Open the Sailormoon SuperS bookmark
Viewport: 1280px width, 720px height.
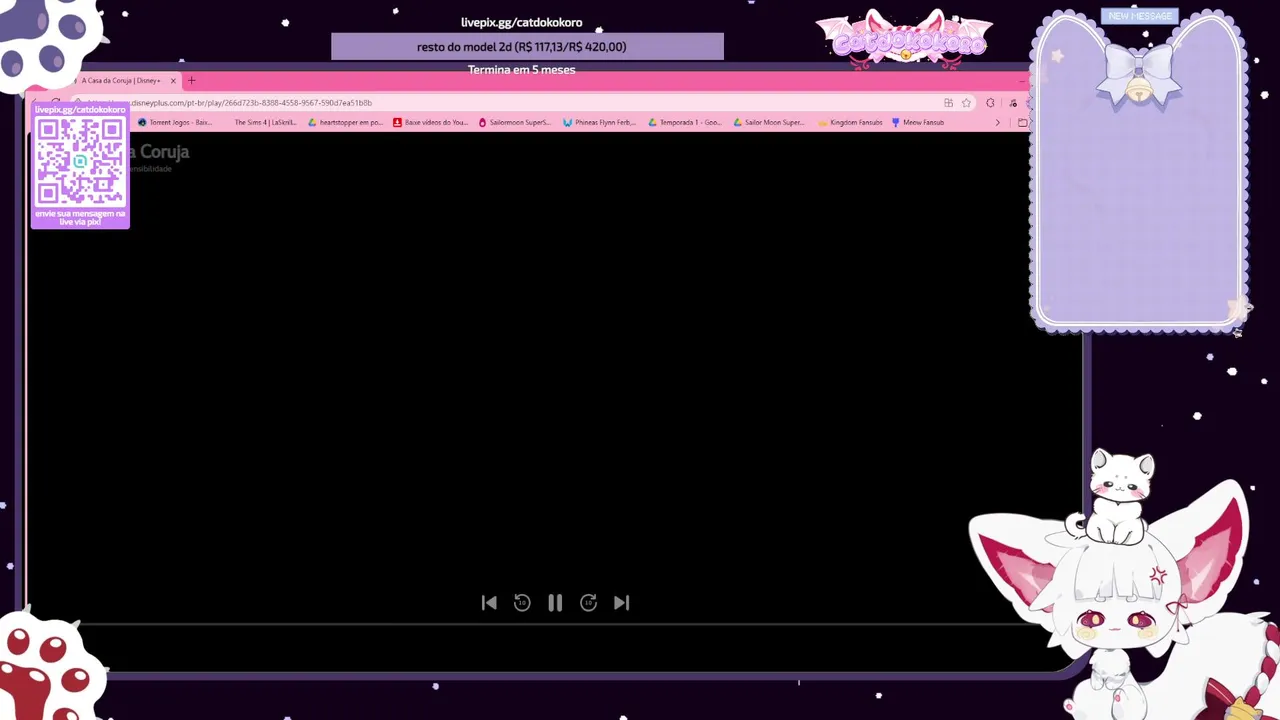coord(514,122)
